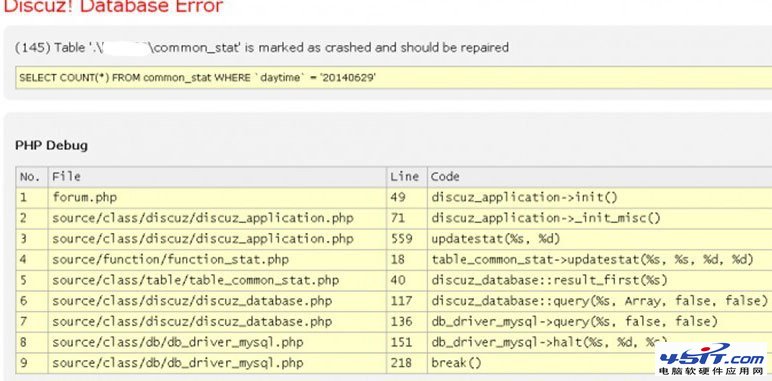Click the 'Code' column header

600,177
